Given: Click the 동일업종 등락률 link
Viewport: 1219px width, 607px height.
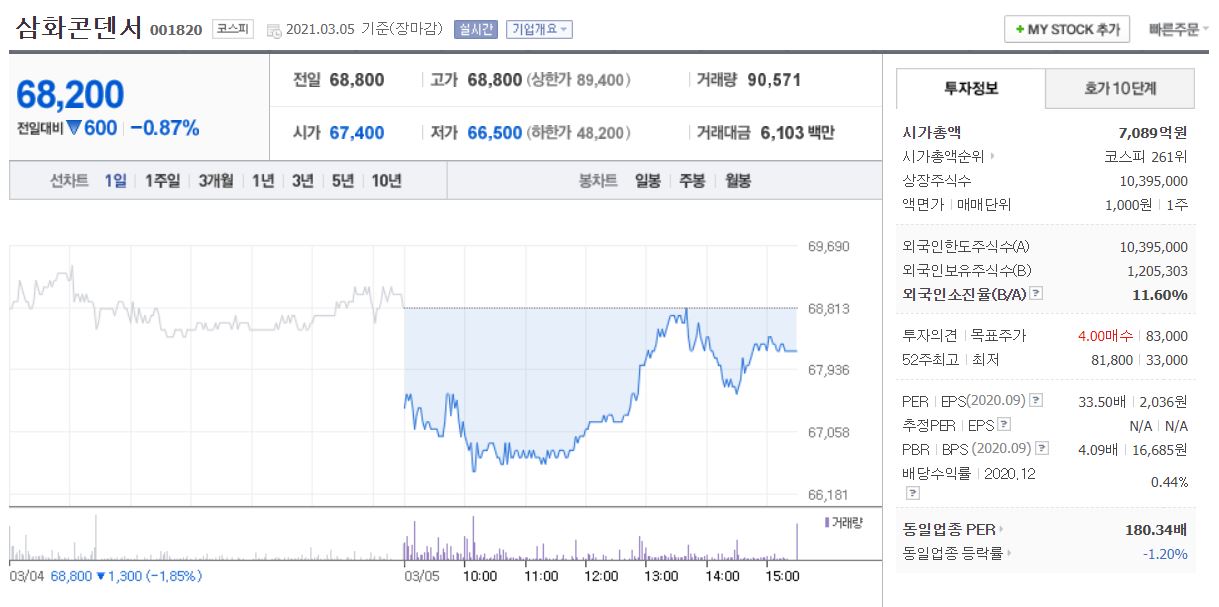Looking at the screenshot, I should 952,553.
